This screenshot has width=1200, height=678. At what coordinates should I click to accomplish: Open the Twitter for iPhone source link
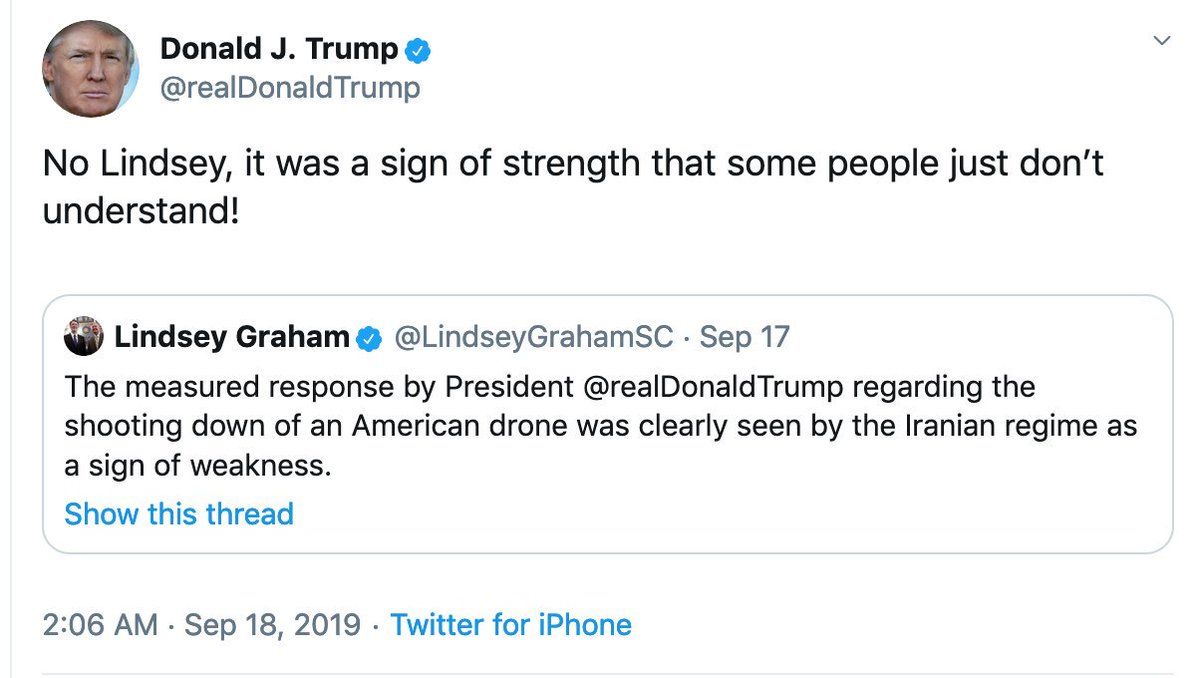(511, 625)
